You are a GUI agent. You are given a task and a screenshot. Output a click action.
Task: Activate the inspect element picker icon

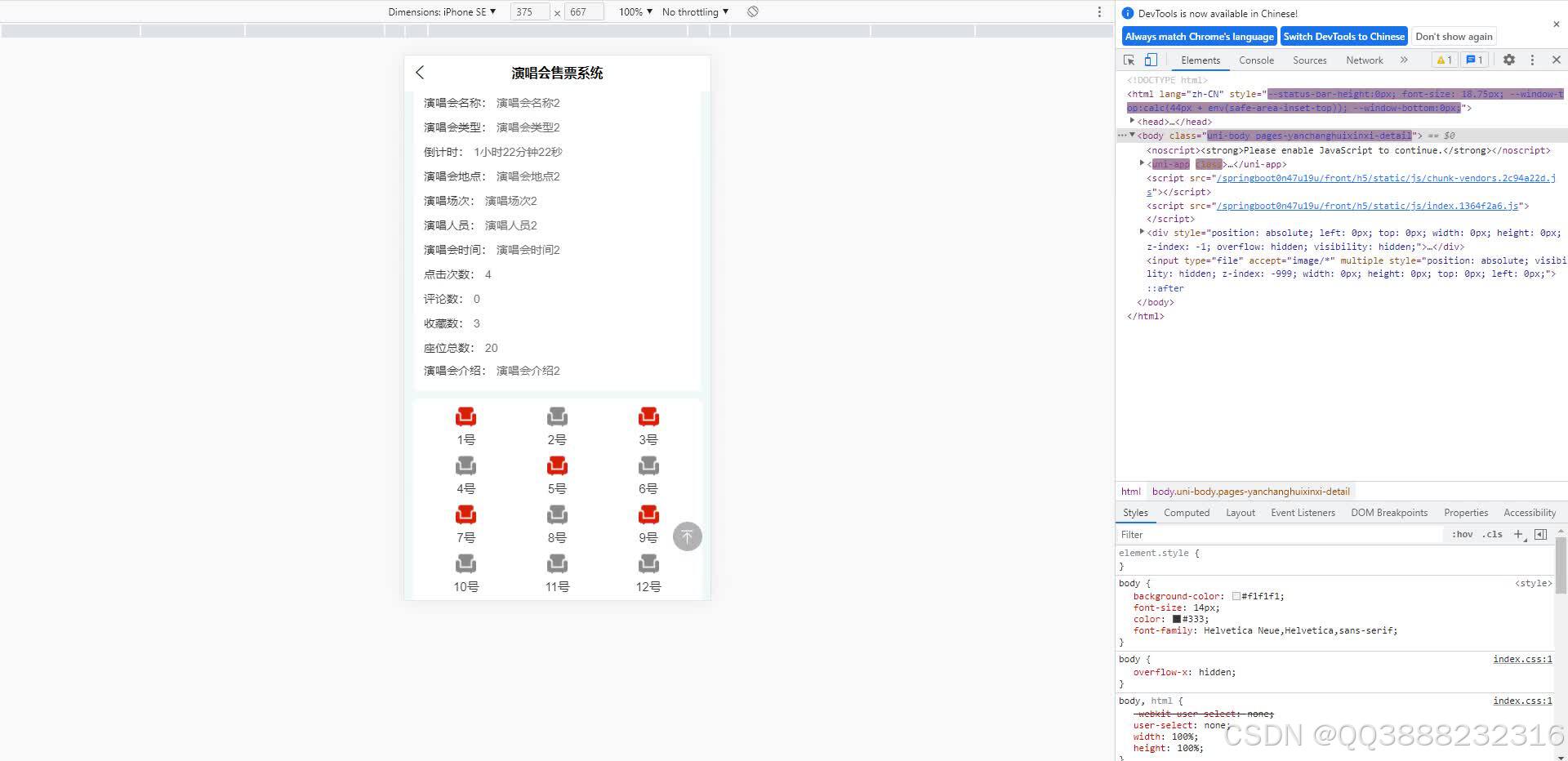point(1129,60)
